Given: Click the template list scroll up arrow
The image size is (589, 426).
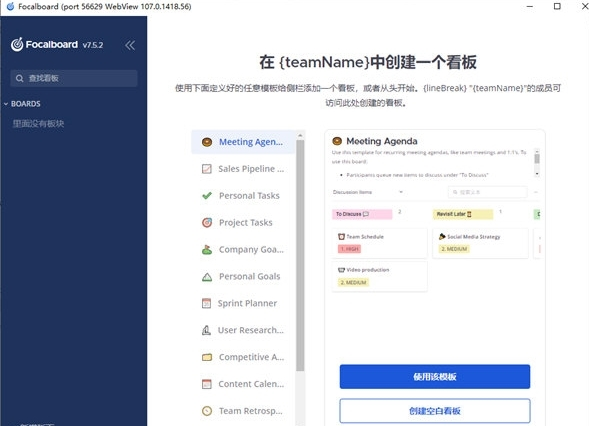Looking at the screenshot, I should pyautogui.click(x=300, y=135).
